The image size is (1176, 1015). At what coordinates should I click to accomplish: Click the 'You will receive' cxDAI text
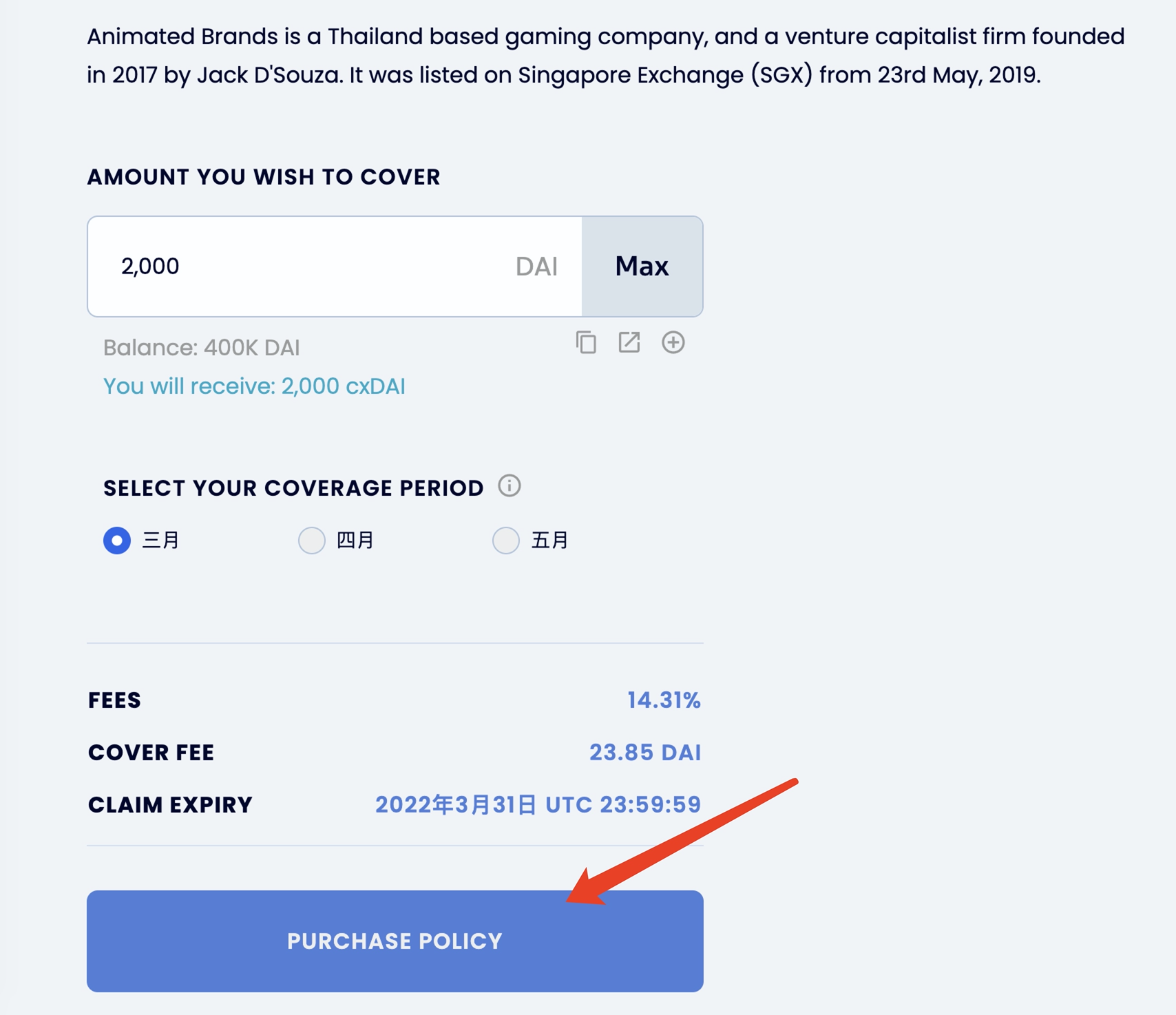pyautogui.click(x=254, y=386)
